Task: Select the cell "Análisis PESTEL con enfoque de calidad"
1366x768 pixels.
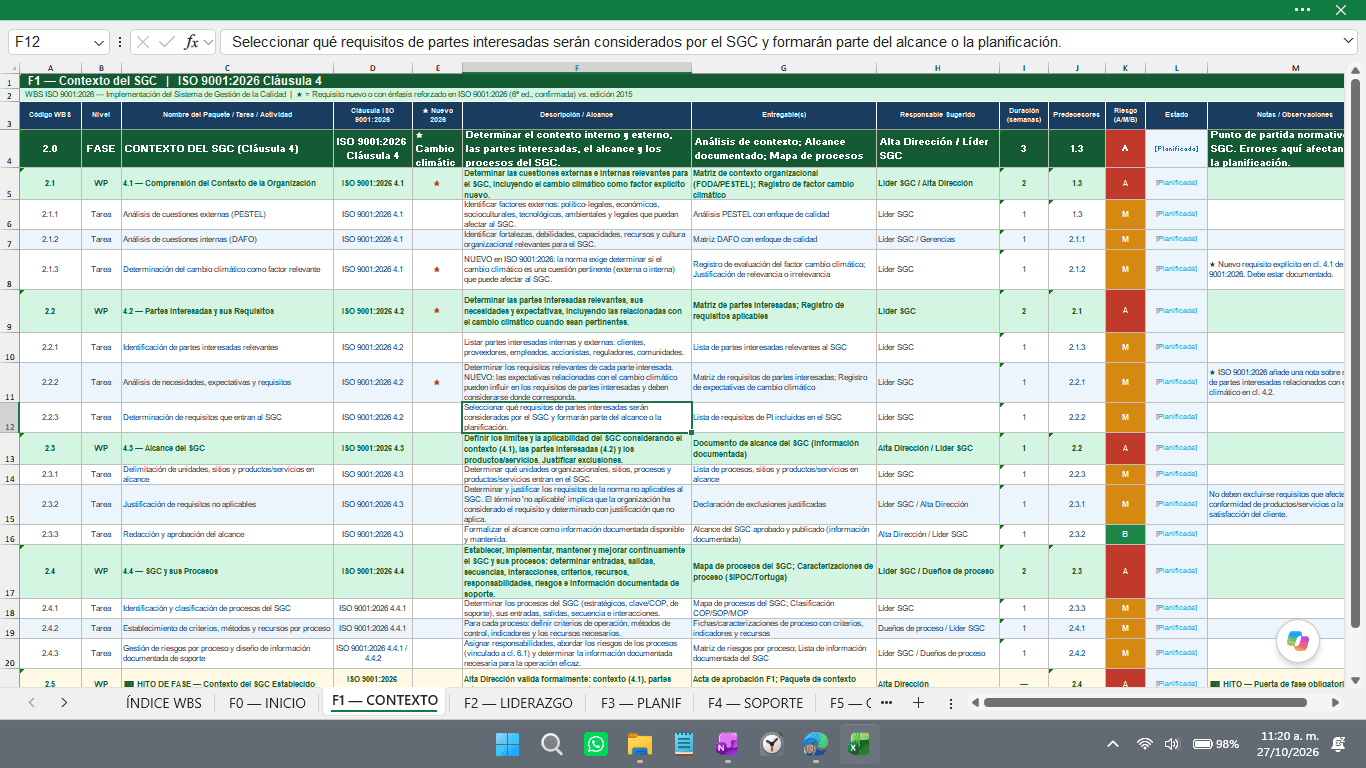Action: 784,215
